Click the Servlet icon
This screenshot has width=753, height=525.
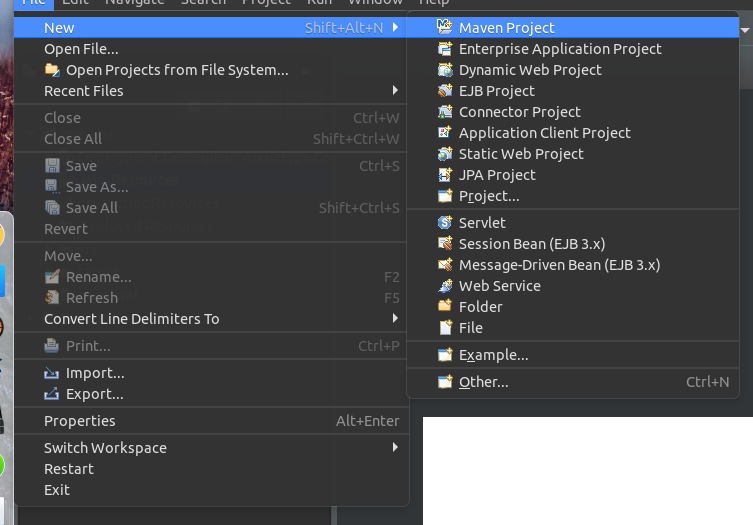tap(445, 222)
